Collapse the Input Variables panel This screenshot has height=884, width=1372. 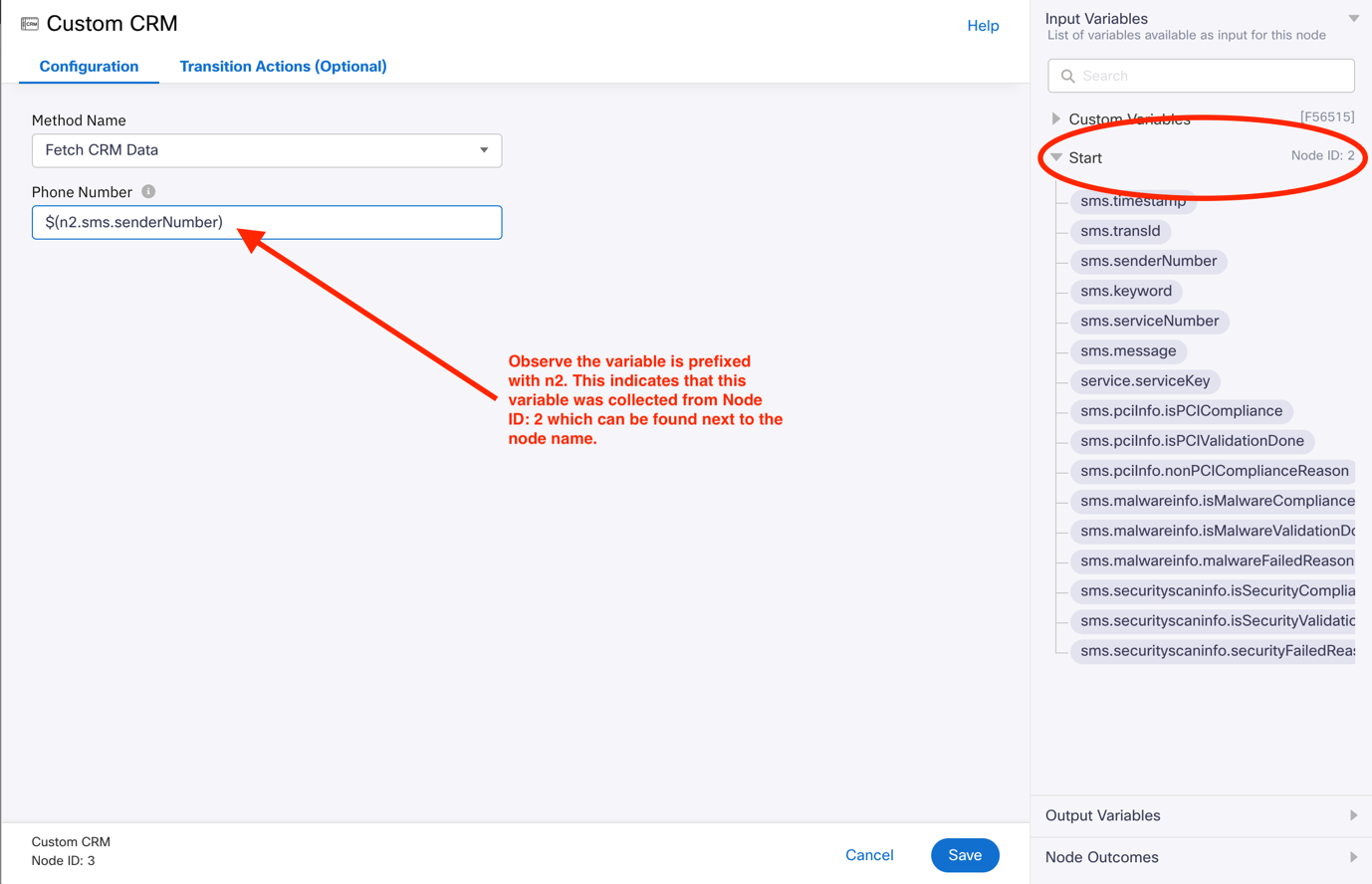[1353, 18]
